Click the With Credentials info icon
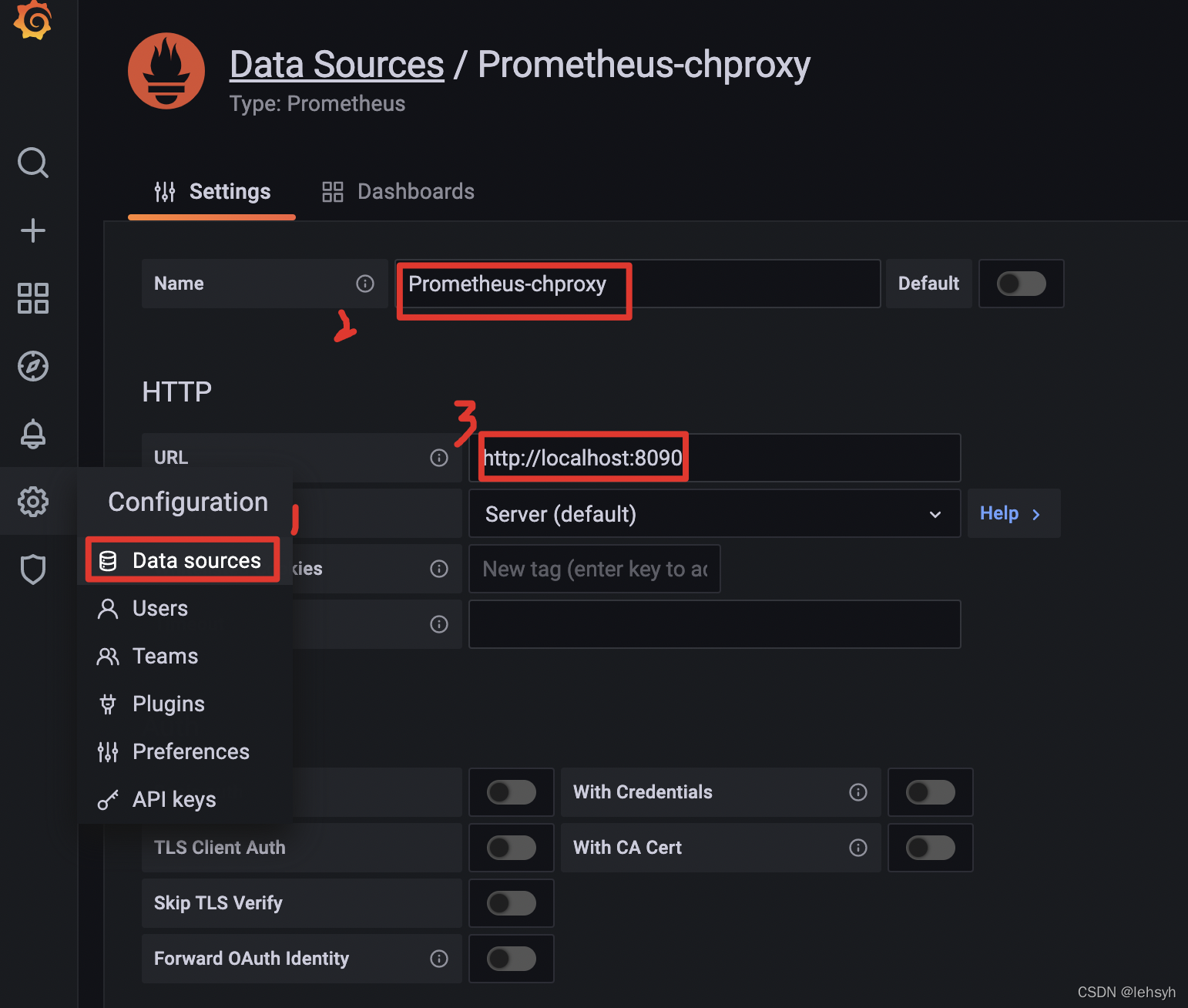Viewport: 1188px width, 1008px height. point(858,792)
